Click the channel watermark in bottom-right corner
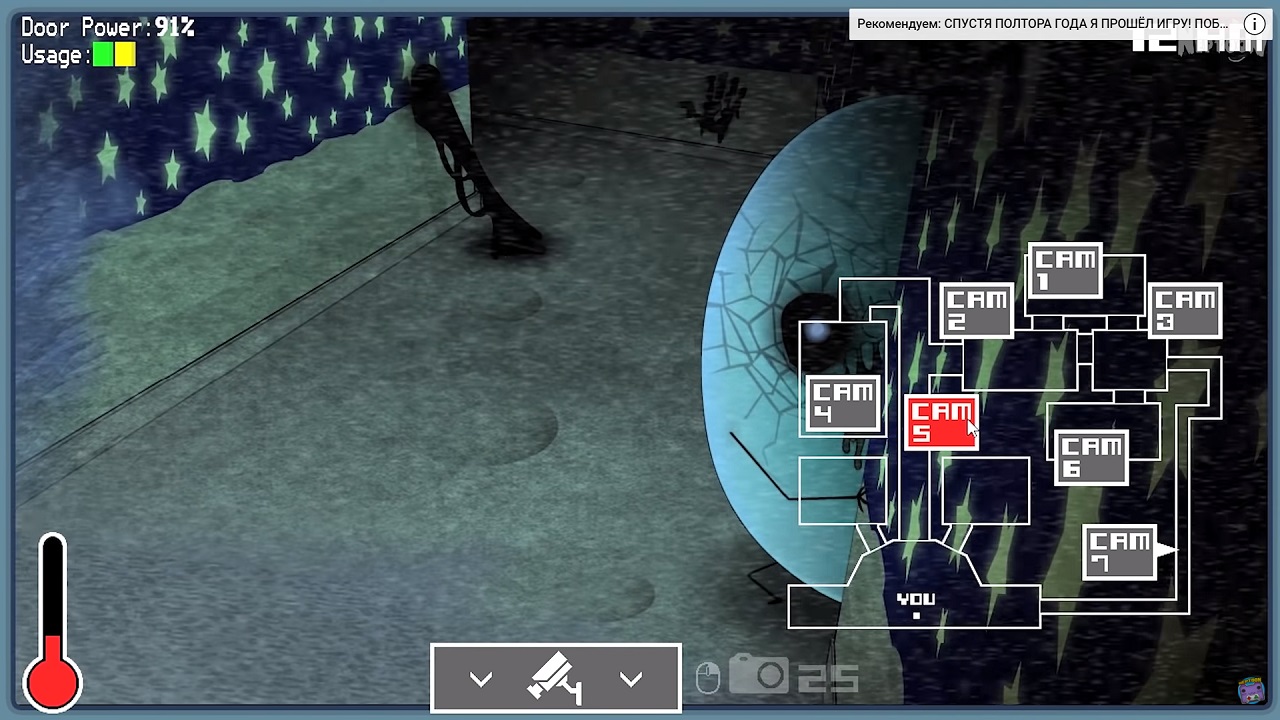The height and width of the screenshot is (720, 1280). click(1251, 691)
